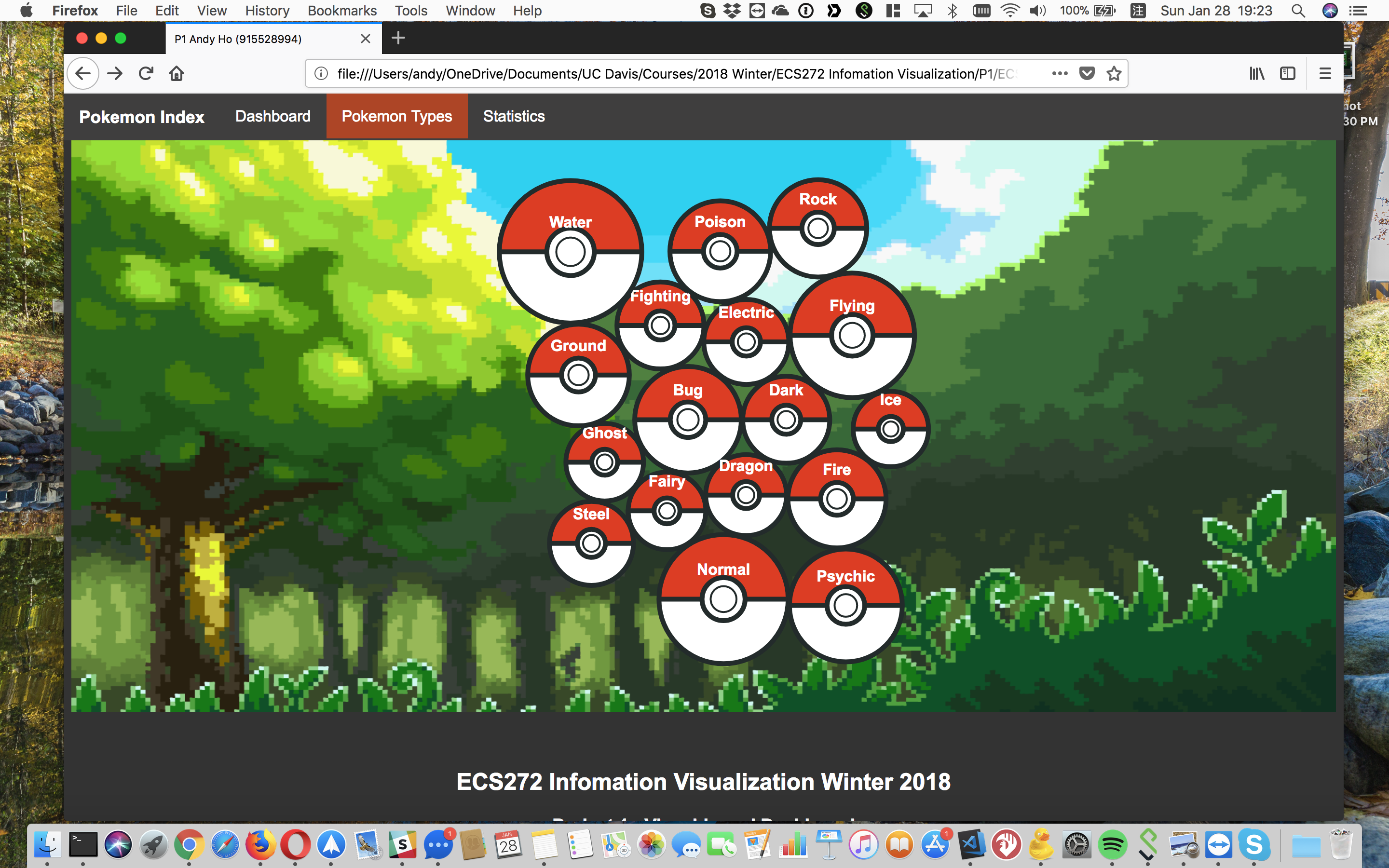Click the Electric pokeball
This screenshot has height=868, width=1389.
click(746, 342)
